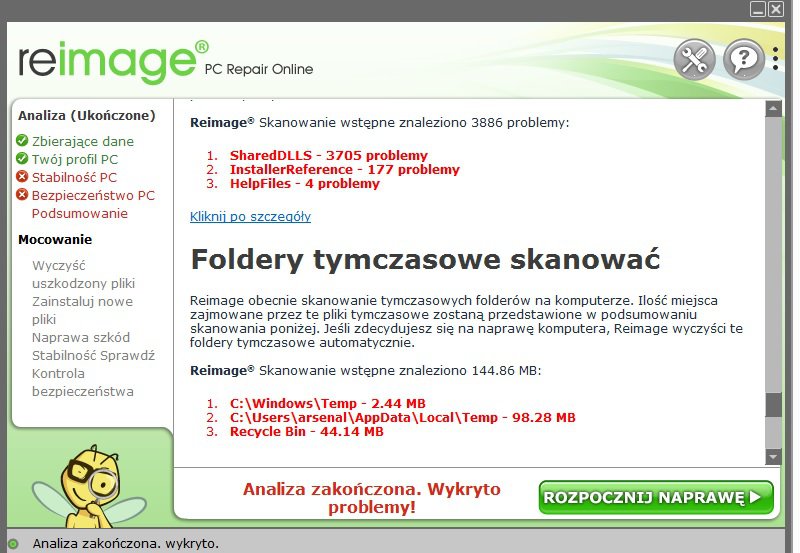Click green check icon beside Twój profil PC

[x=22, y=158]
